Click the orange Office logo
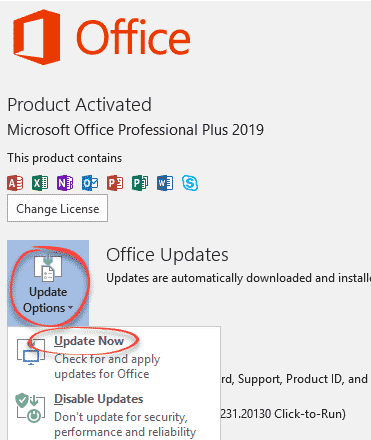The height and width of the screenshot is (440, 371). [37, 37]
